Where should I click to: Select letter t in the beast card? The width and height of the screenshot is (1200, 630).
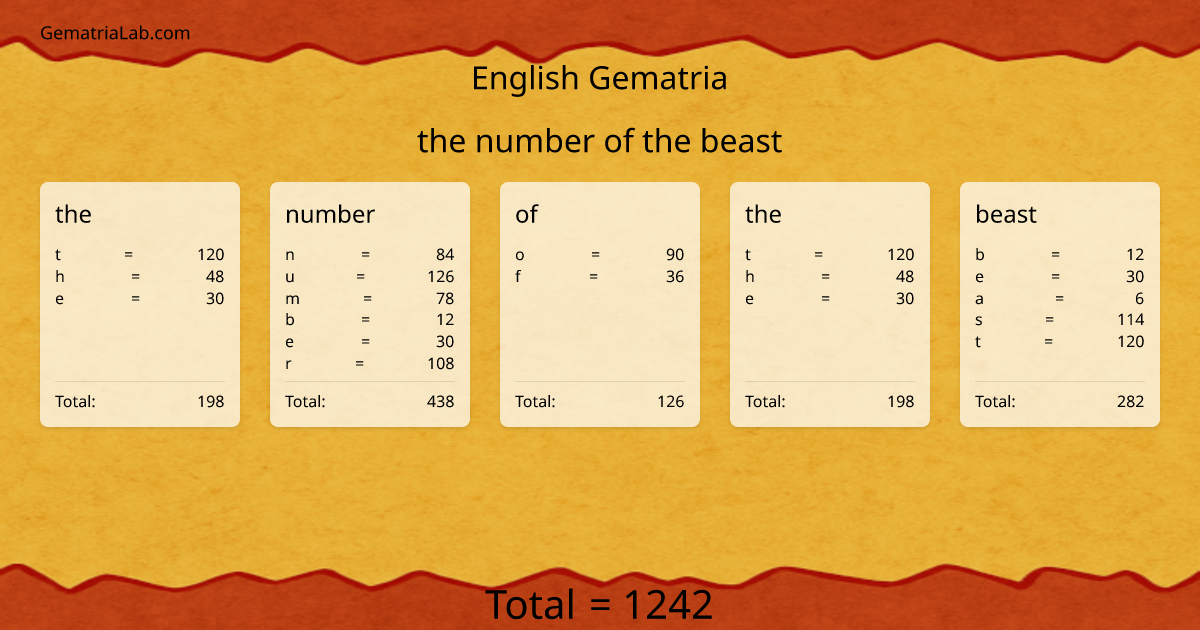(x=978, y=342)
